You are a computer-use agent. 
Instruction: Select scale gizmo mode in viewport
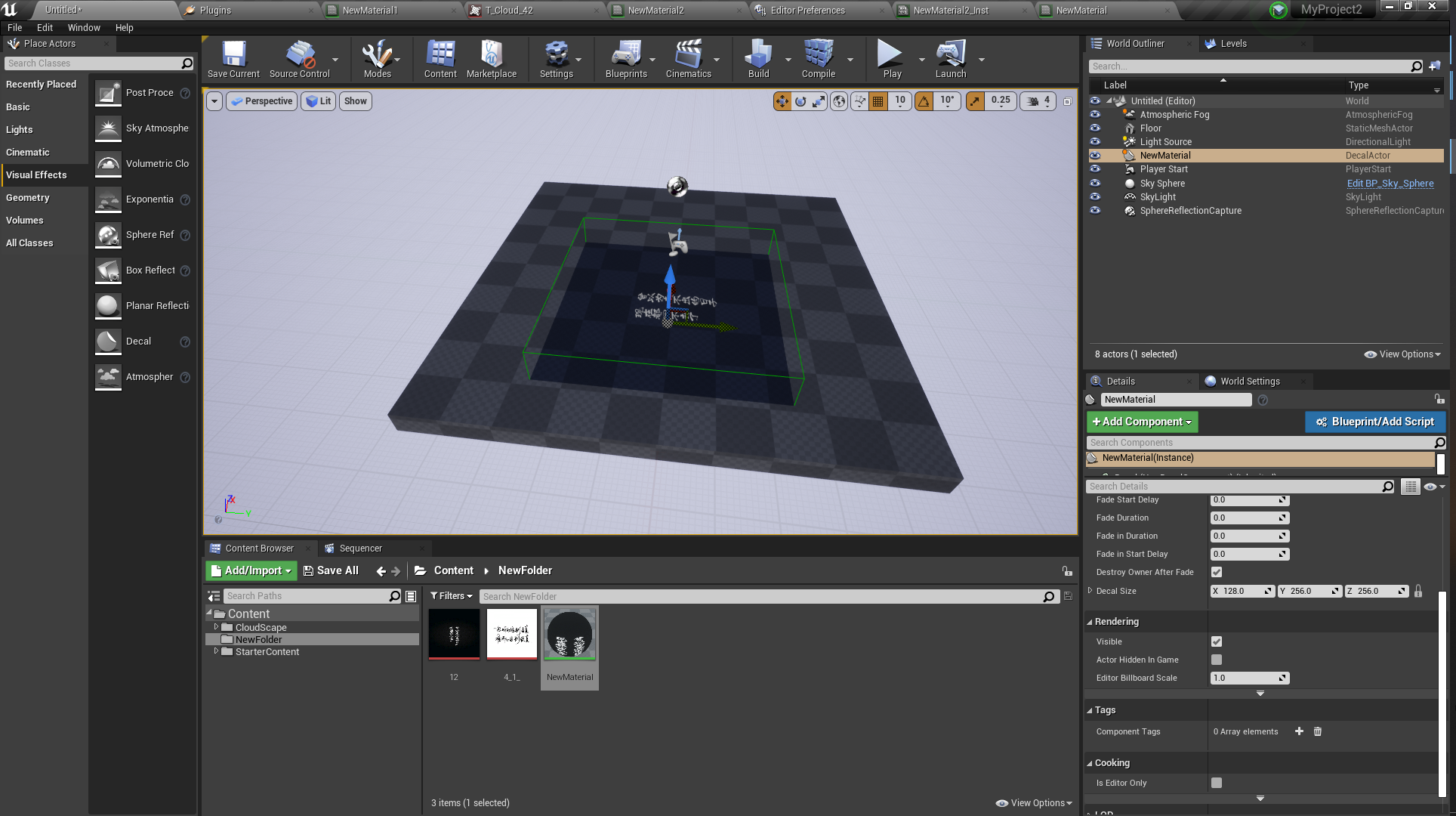819,101
